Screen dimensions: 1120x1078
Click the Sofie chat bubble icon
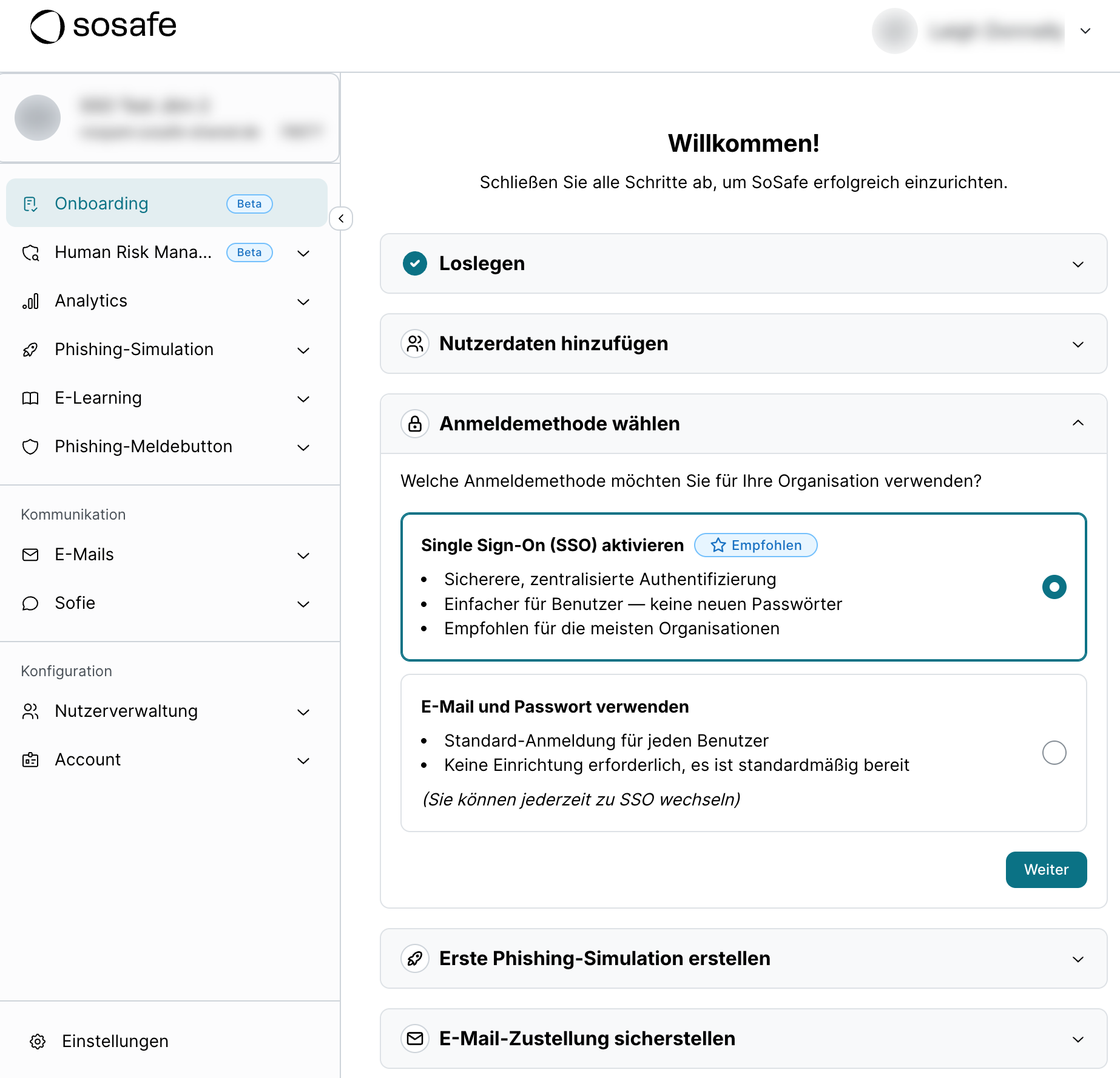coord(30,603)
